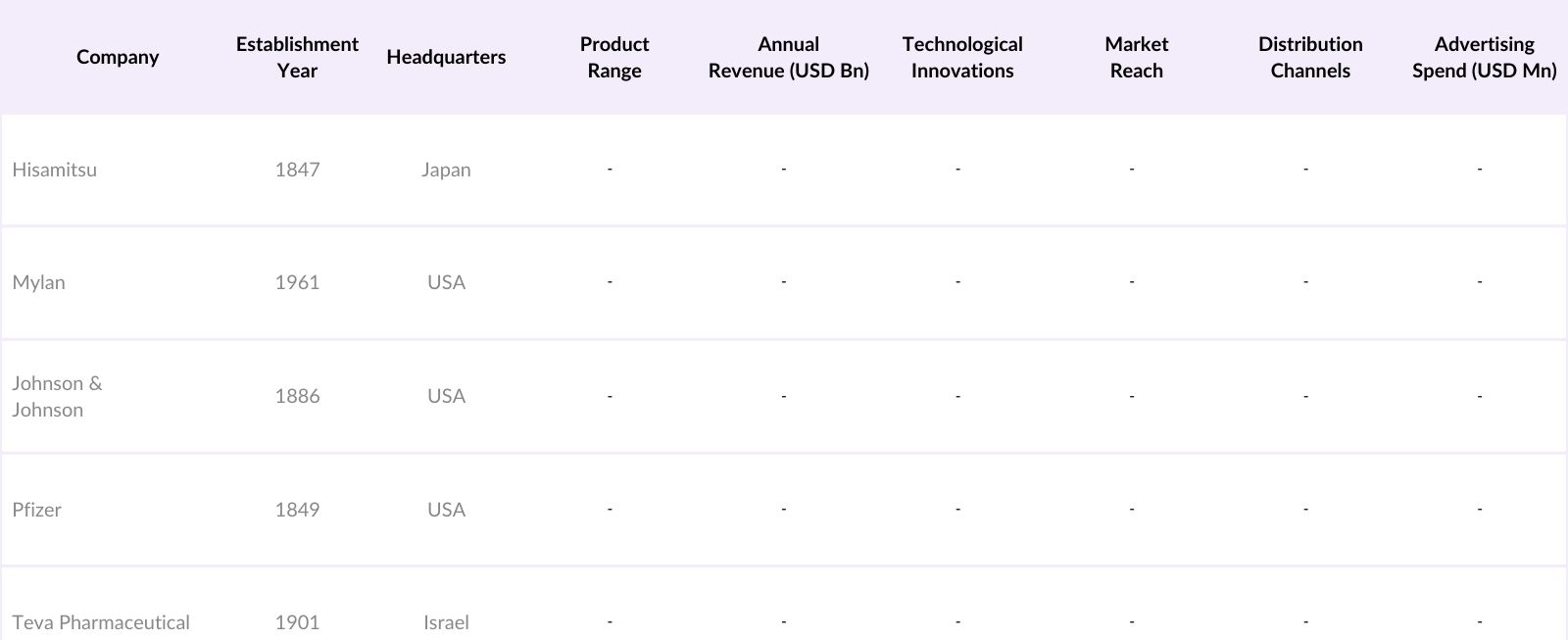
Task: Click the Product Range column header
Action: pos(614,57)
